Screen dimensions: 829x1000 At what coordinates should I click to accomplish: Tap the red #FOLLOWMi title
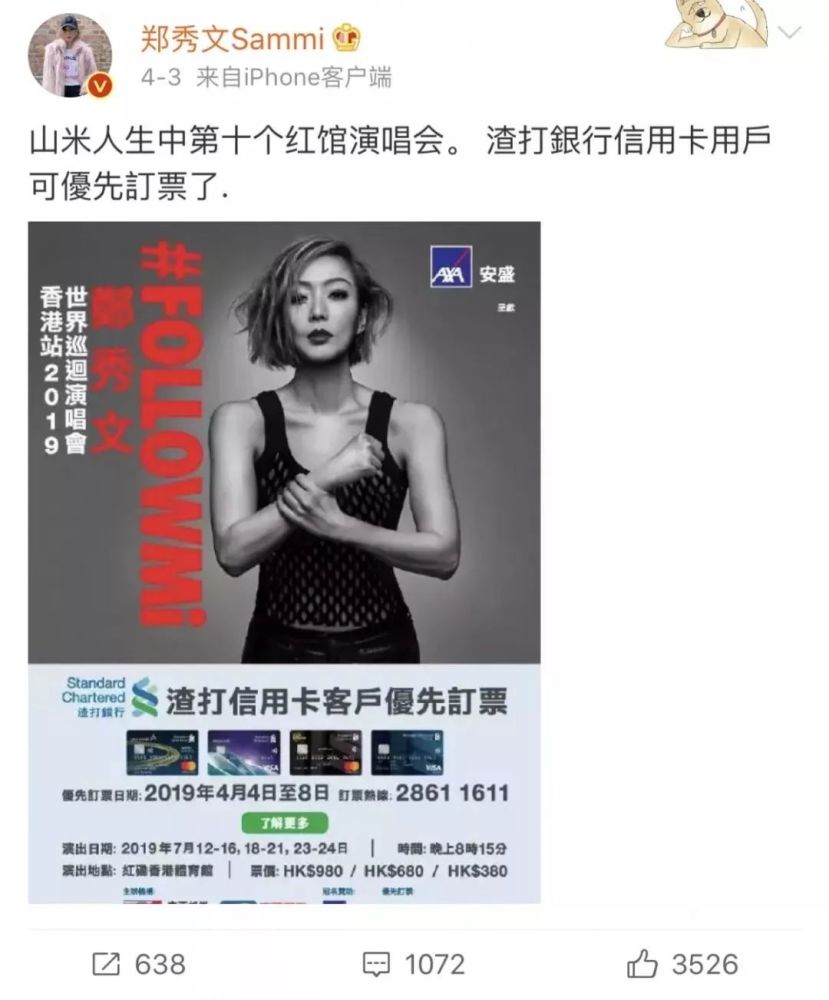pos(172,436)
